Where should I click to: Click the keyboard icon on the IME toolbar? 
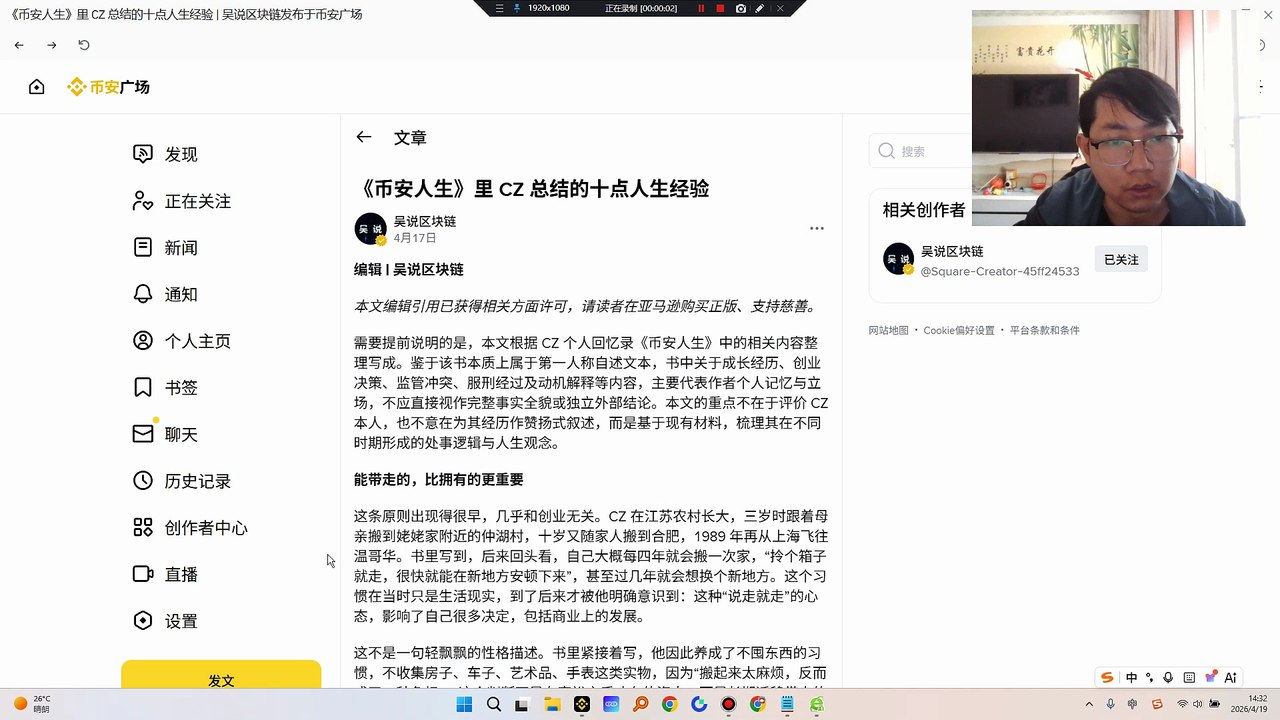pos(1189,677)
